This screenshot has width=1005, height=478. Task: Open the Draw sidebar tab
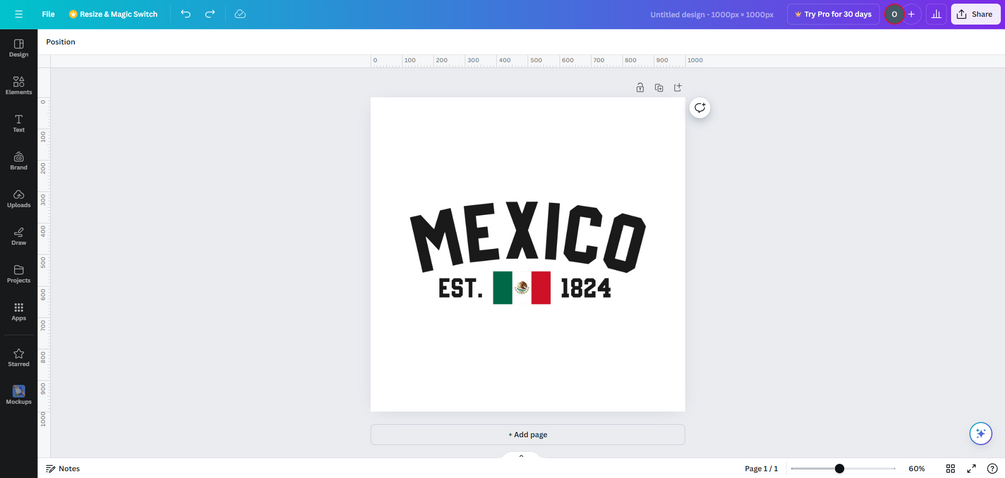point(19,236)
